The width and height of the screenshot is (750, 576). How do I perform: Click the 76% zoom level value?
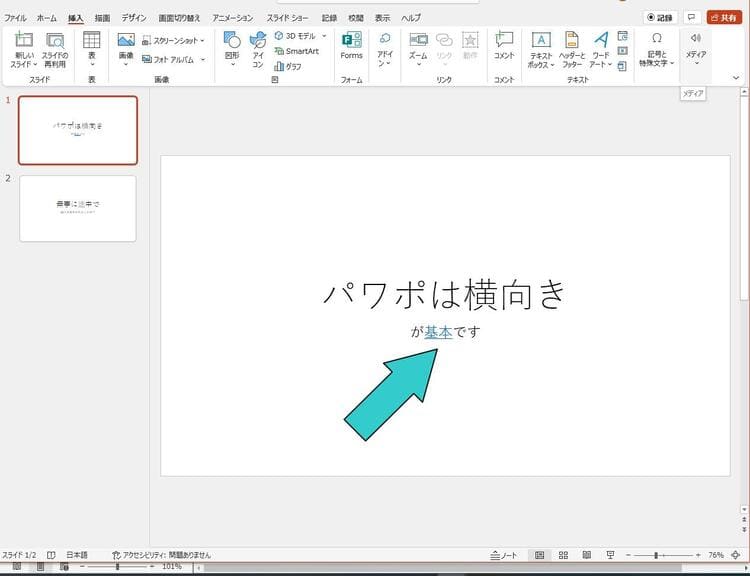pyautogui.click(x=716, y=555)
